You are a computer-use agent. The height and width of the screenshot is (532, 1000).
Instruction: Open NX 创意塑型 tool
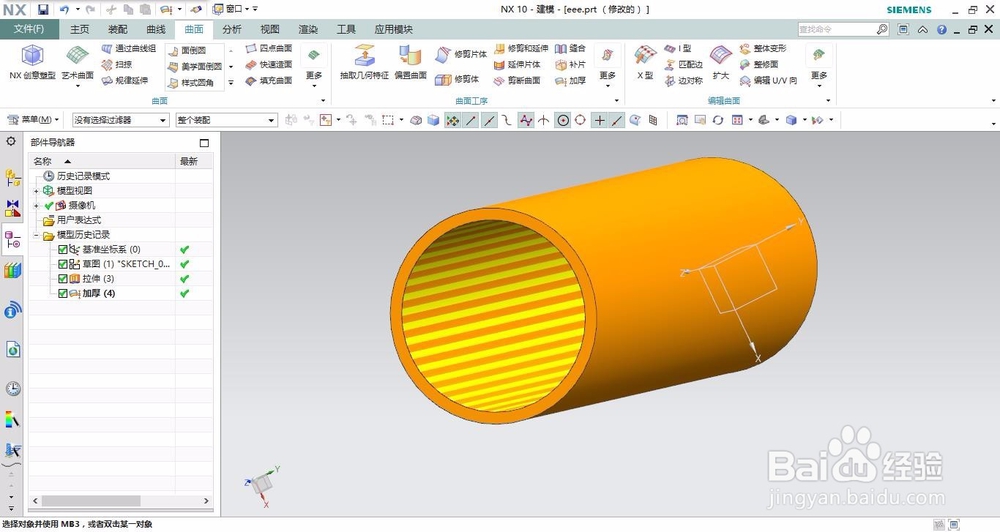(x=33, y=63)
